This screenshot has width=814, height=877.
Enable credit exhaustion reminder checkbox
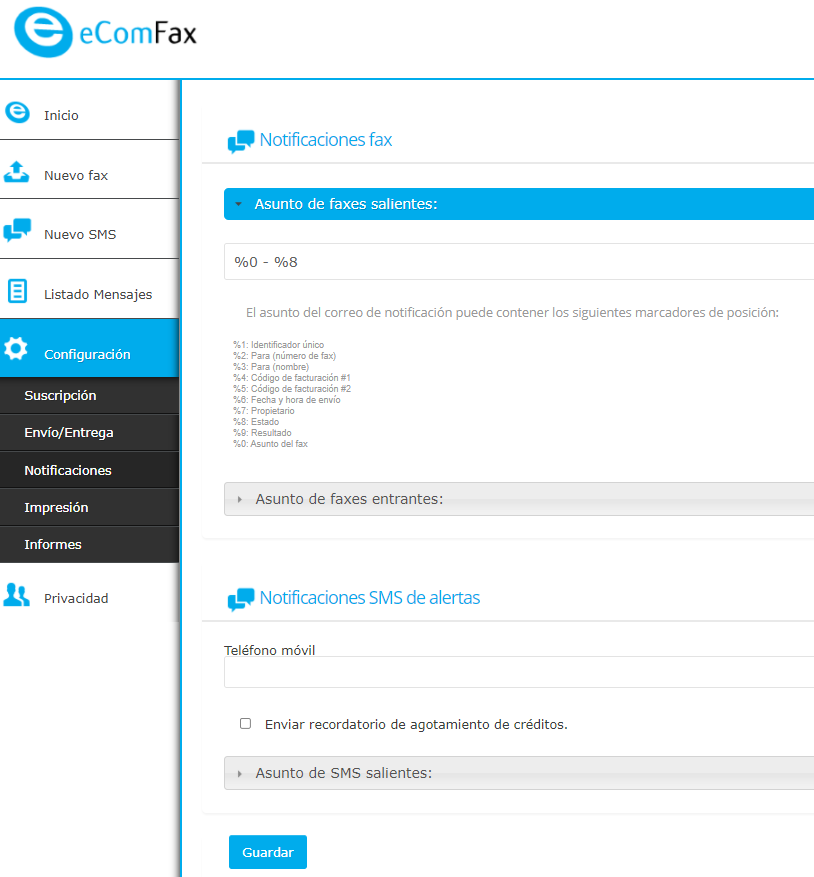pos(246,724)
